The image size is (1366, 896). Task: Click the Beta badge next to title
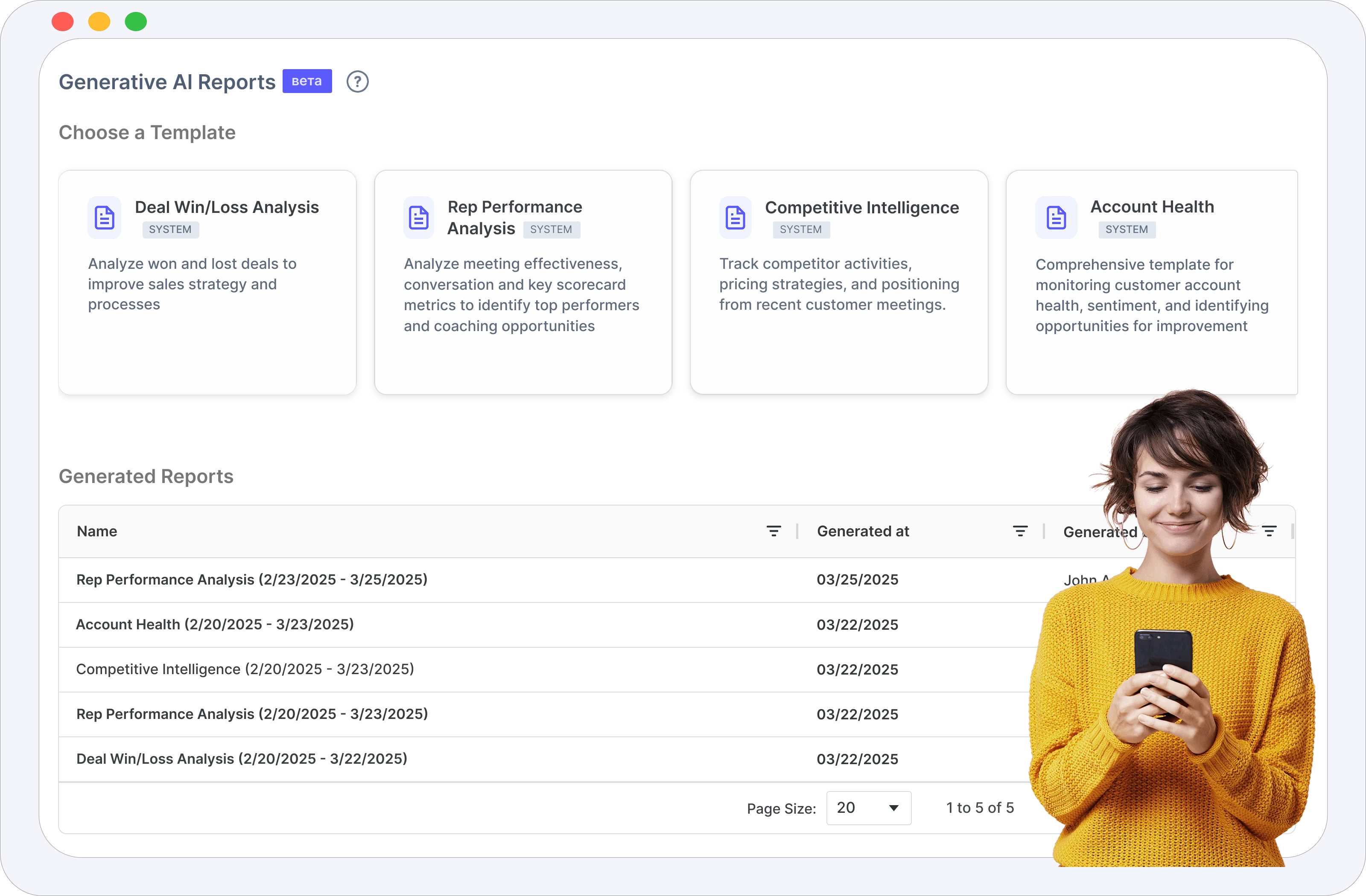pyautogui.click(x=307, y=81)
